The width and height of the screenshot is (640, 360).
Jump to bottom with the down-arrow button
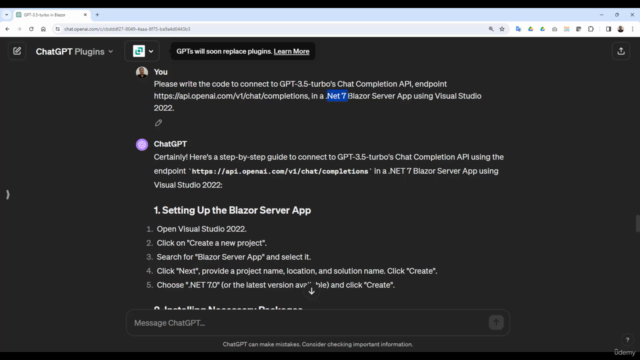tap(311, 291)
